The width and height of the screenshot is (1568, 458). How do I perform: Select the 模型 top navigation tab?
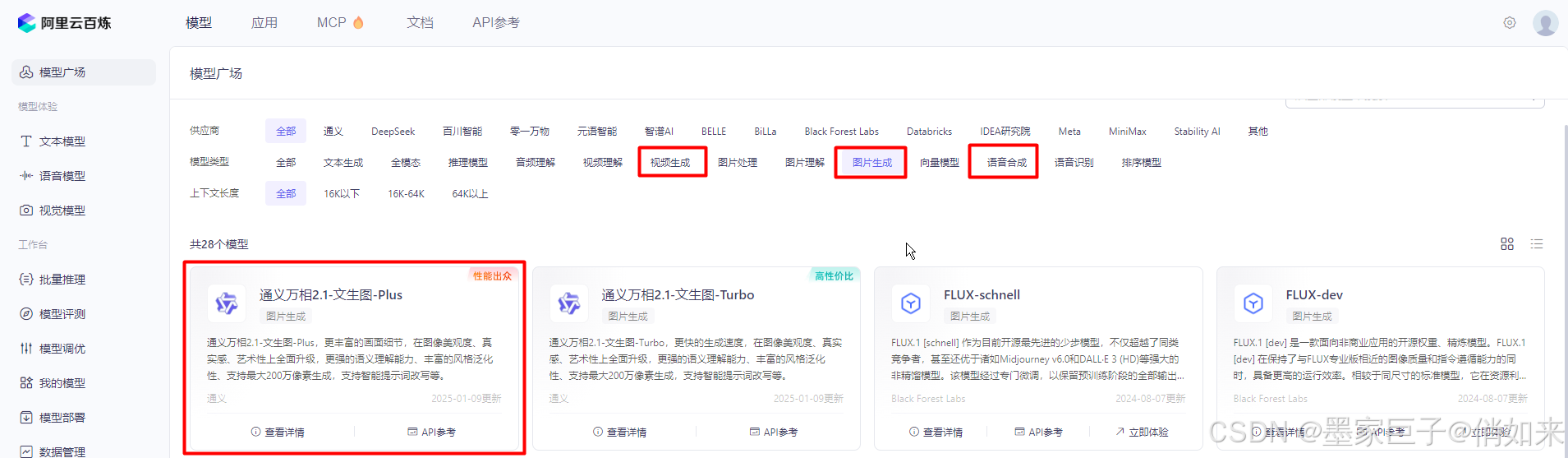(x=199, y=23)
